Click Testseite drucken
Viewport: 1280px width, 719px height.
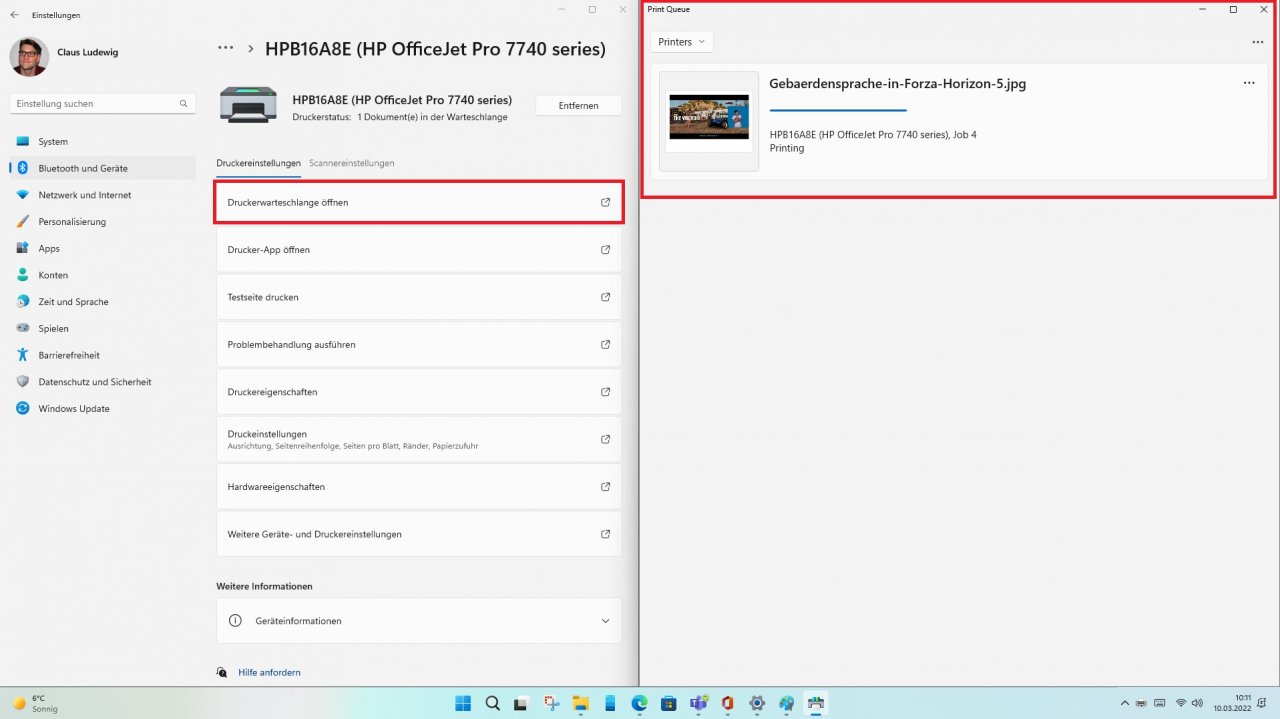pyautogui.click(x=419, y=297)
